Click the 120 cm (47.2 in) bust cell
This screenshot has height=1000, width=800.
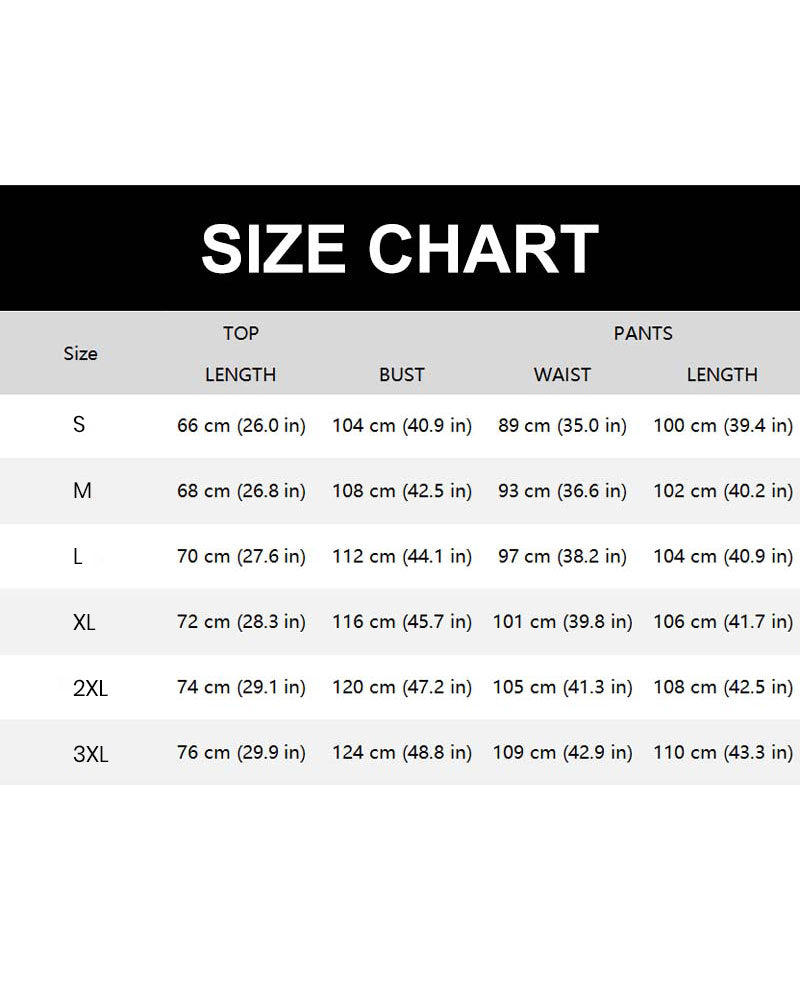coord(402,688)
